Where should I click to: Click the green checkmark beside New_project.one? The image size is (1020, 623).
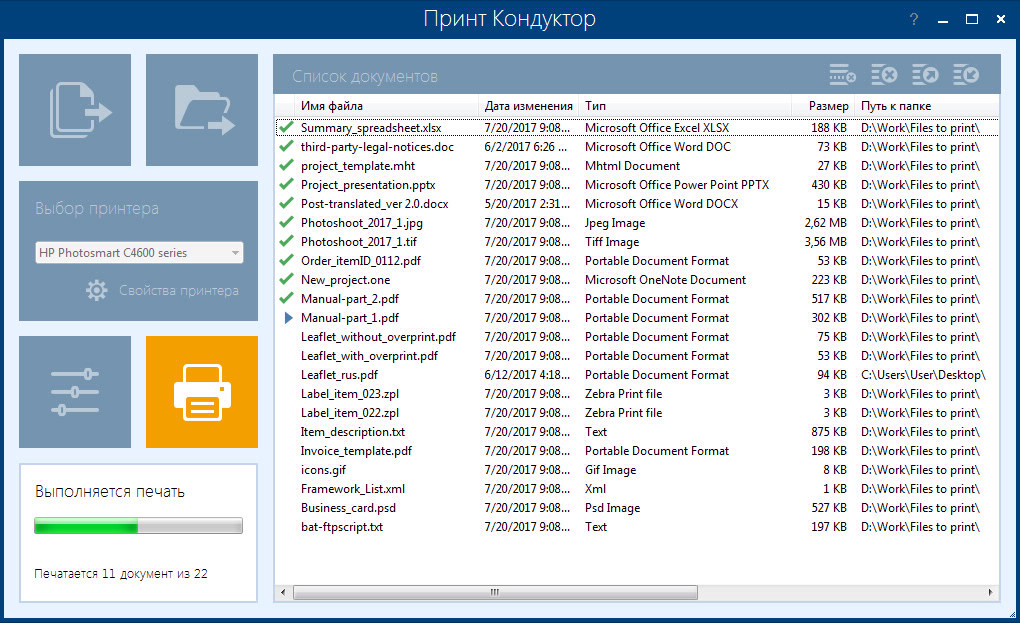286,280
